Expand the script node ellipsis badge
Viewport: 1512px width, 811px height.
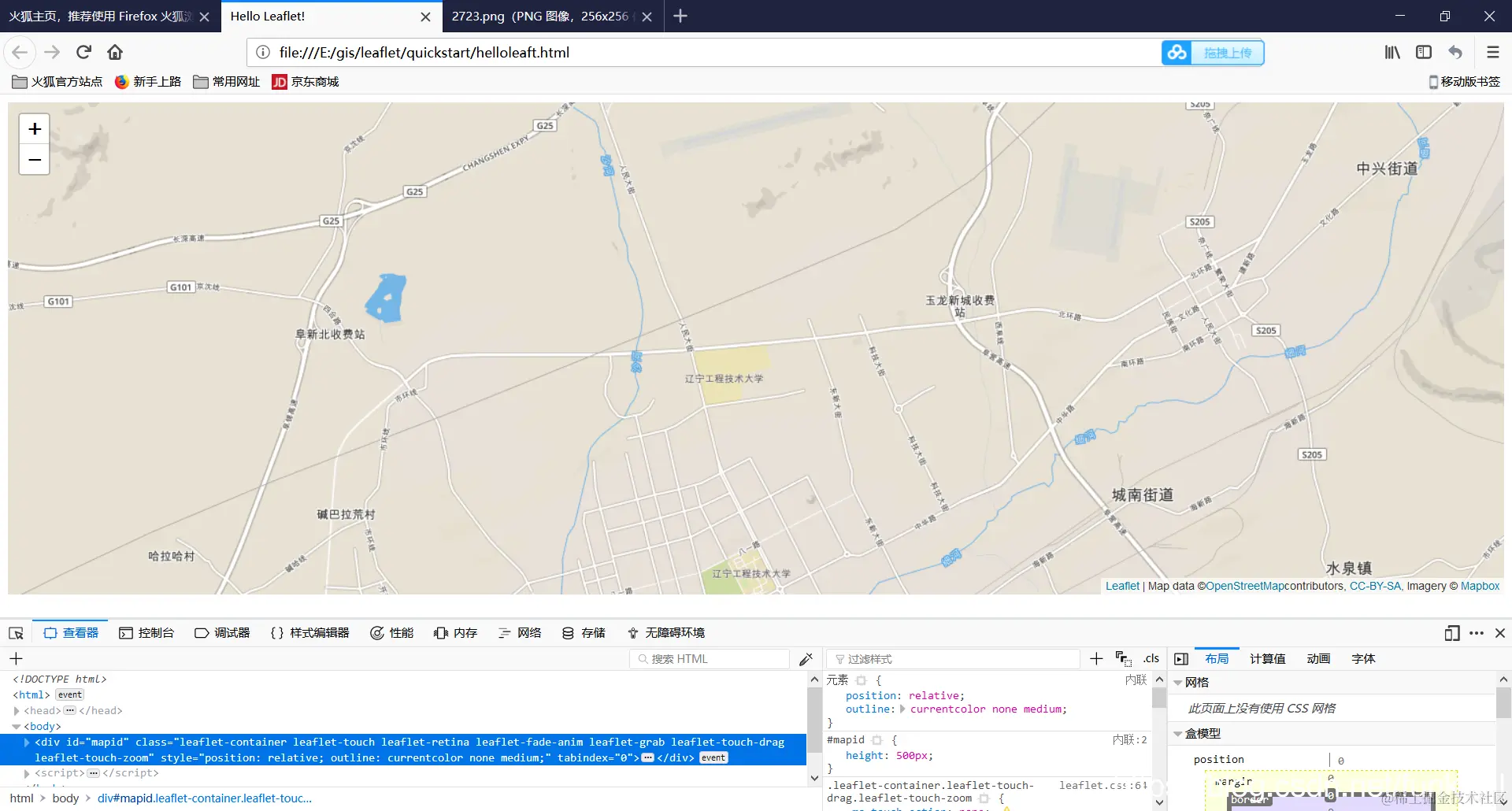click(x=94, y=773)
